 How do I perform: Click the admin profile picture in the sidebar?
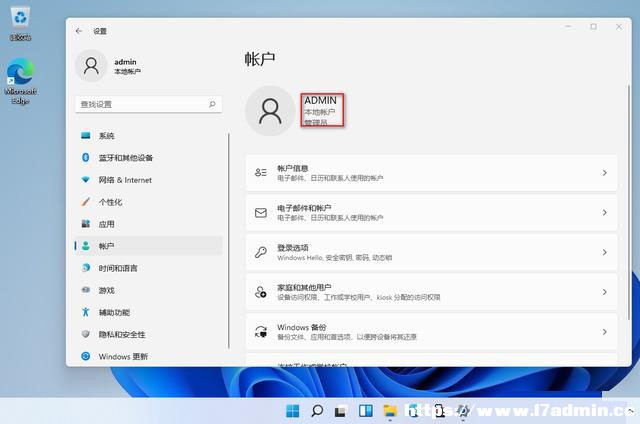[91, 66]
